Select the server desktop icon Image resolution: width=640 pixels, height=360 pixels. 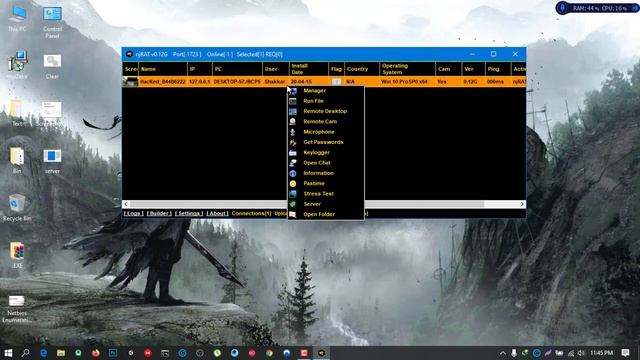[x=52, y=161]
